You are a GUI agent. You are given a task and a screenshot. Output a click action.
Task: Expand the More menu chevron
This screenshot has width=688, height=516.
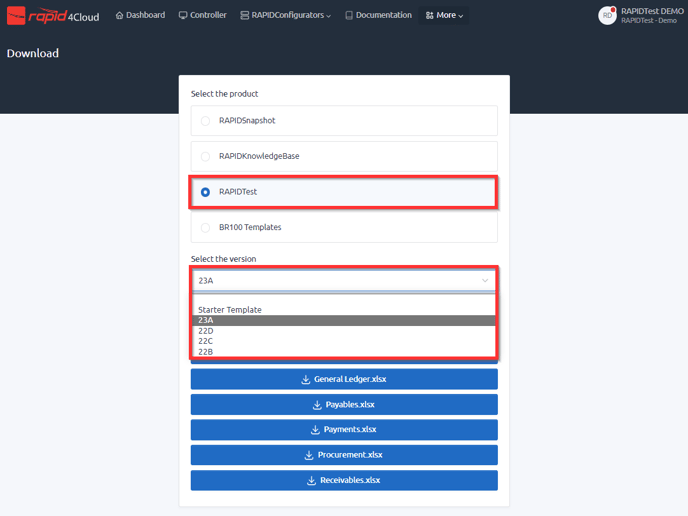461,16
